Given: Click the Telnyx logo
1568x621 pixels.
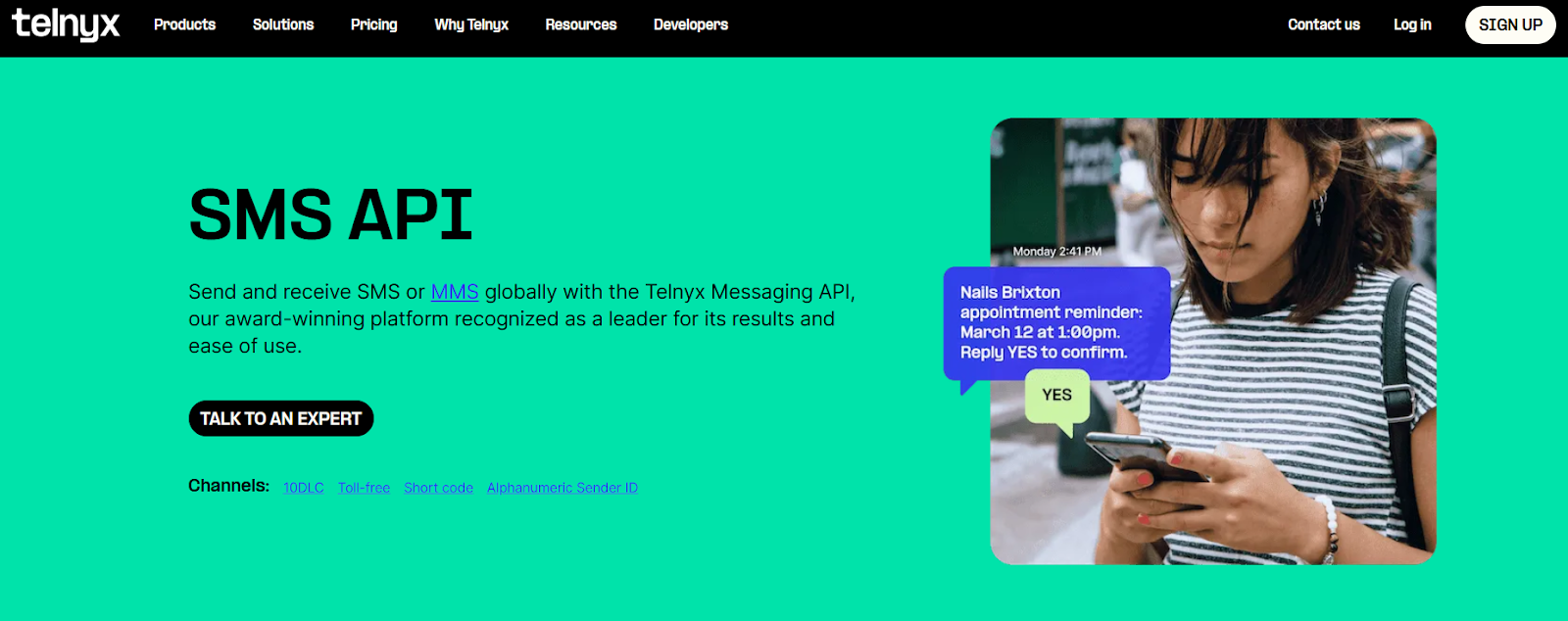Looking at the screenshot, I should (66, 24).
